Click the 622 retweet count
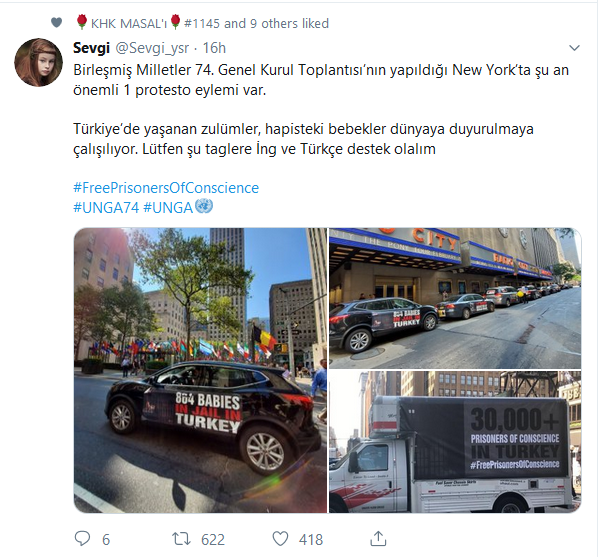This screenshot has height=557, width=605. (213, 539)
